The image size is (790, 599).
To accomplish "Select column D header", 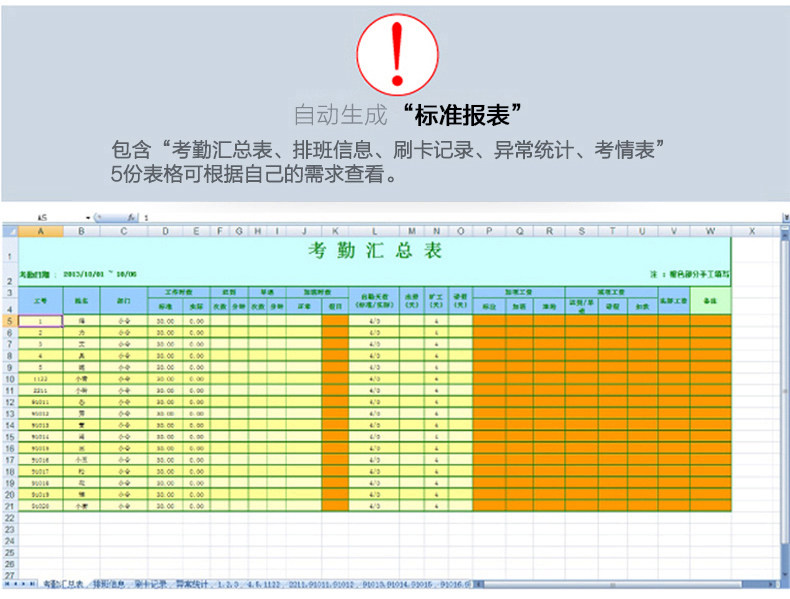I will (165, 231).
